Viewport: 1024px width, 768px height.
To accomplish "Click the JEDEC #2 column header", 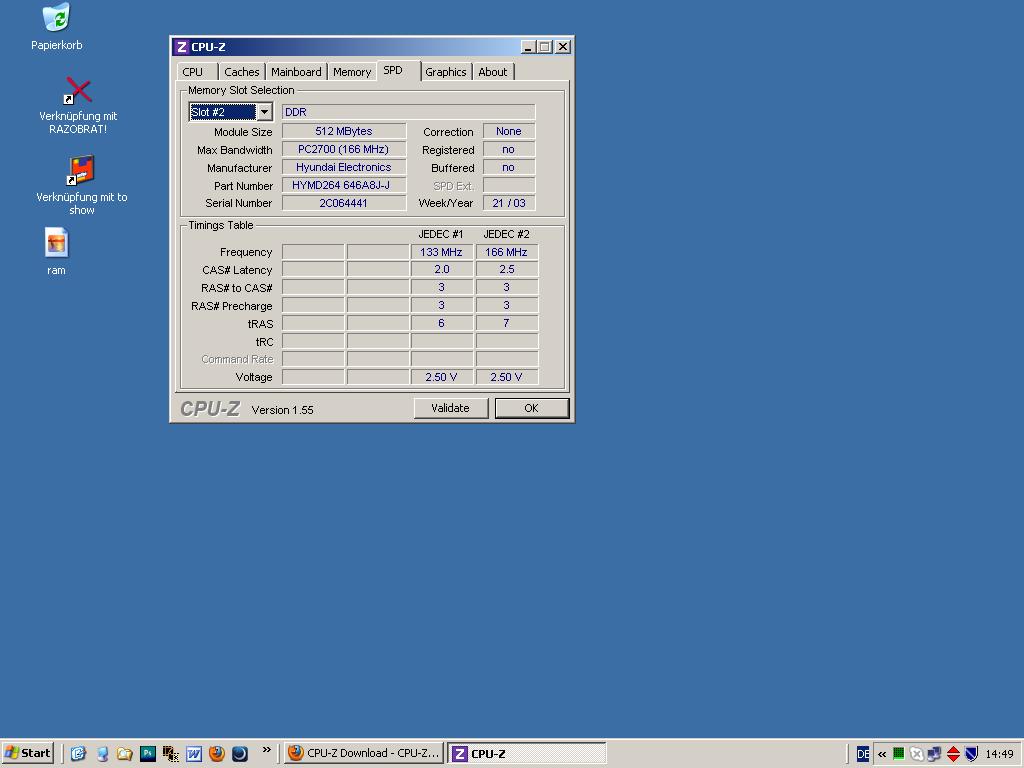I will pyautogui.click(x=506, y=234).
